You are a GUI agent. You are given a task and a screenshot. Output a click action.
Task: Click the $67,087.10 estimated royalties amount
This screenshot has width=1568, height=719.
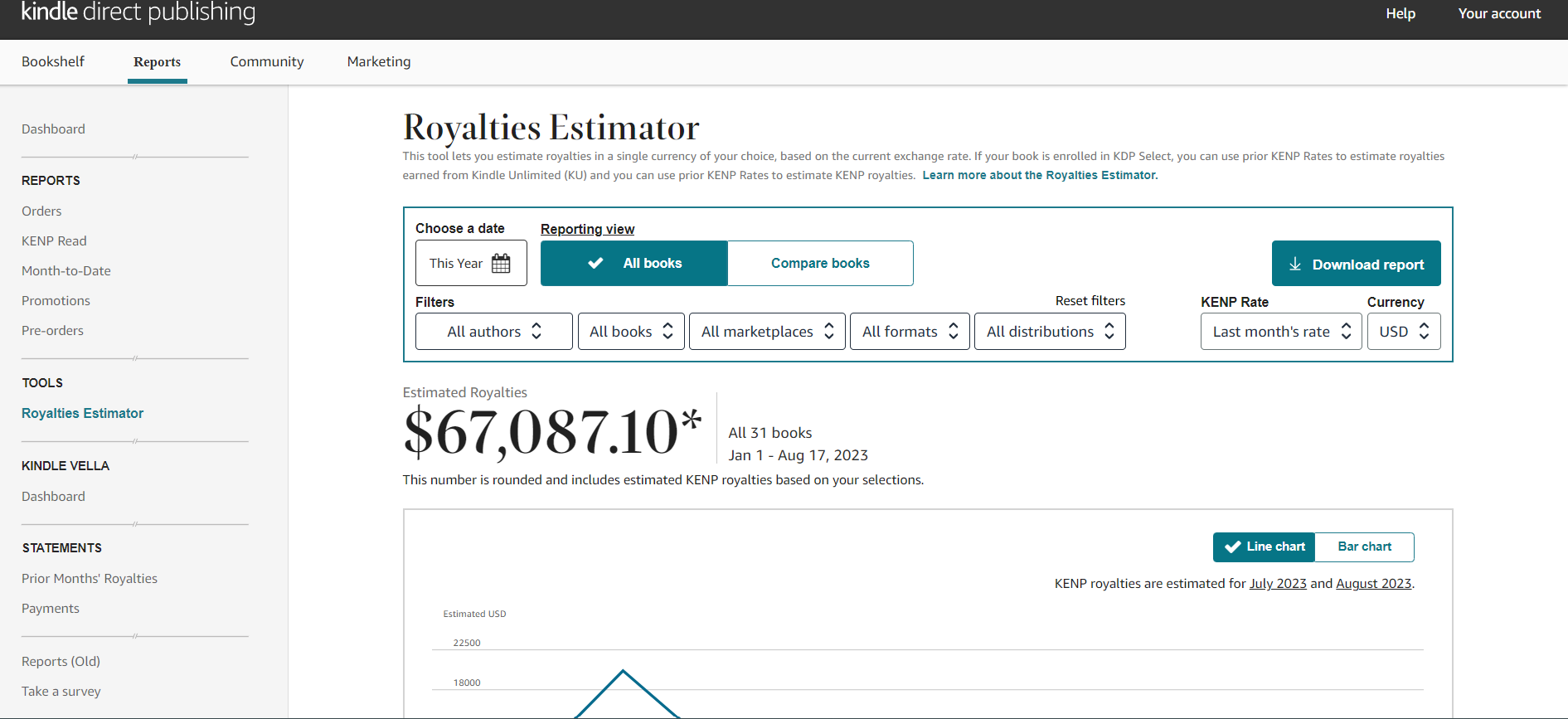tap(552, 431)
